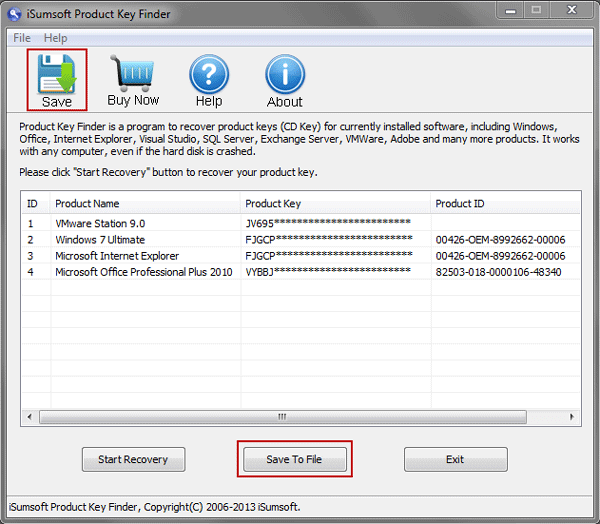Click the horizontal scrollbar thumb
This screenshot has height=524, width=600.
pos(283,416)
